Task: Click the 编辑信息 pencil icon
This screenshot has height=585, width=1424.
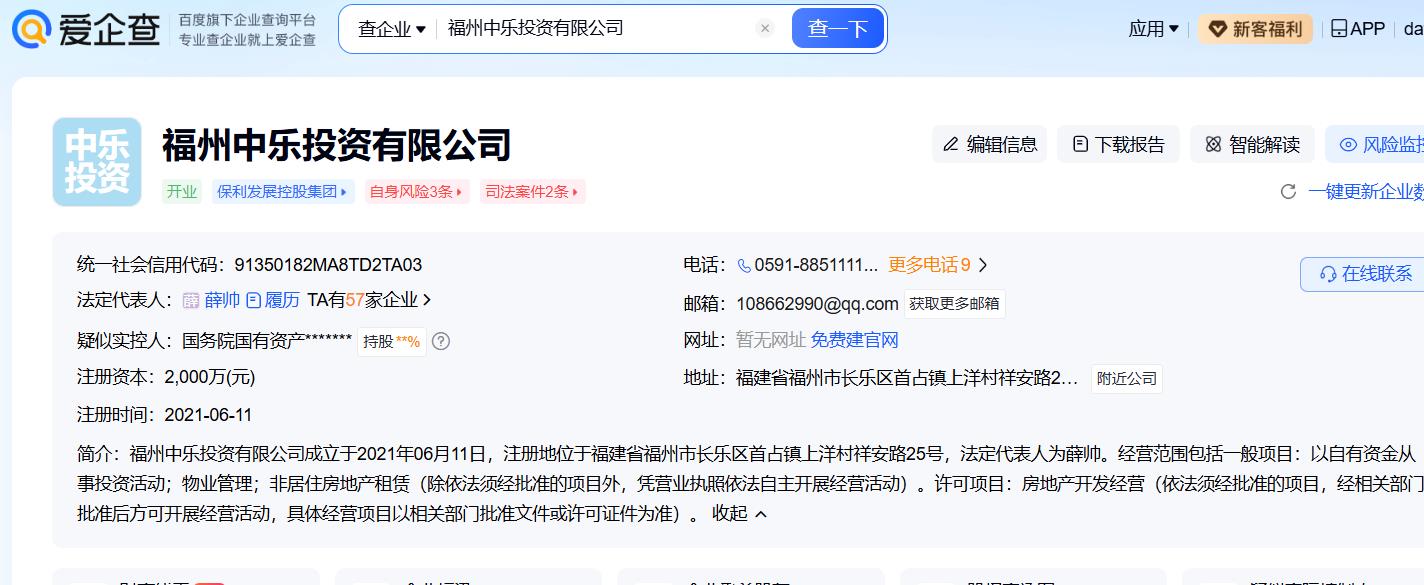Action: click(951, 145)
